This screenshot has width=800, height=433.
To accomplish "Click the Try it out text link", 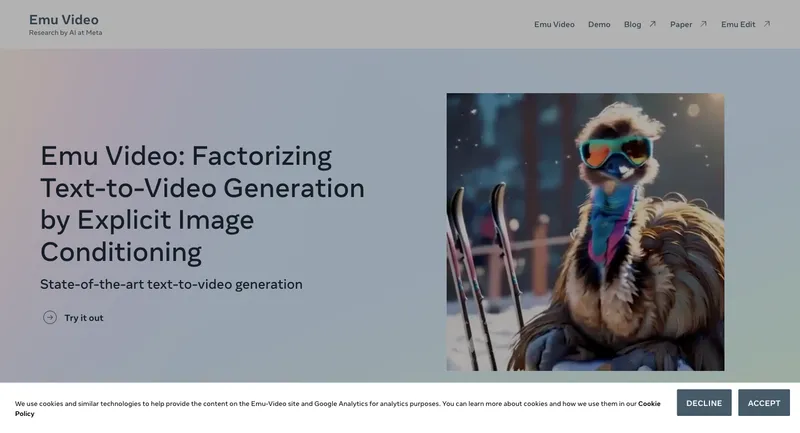I will [x=84, y=318].
